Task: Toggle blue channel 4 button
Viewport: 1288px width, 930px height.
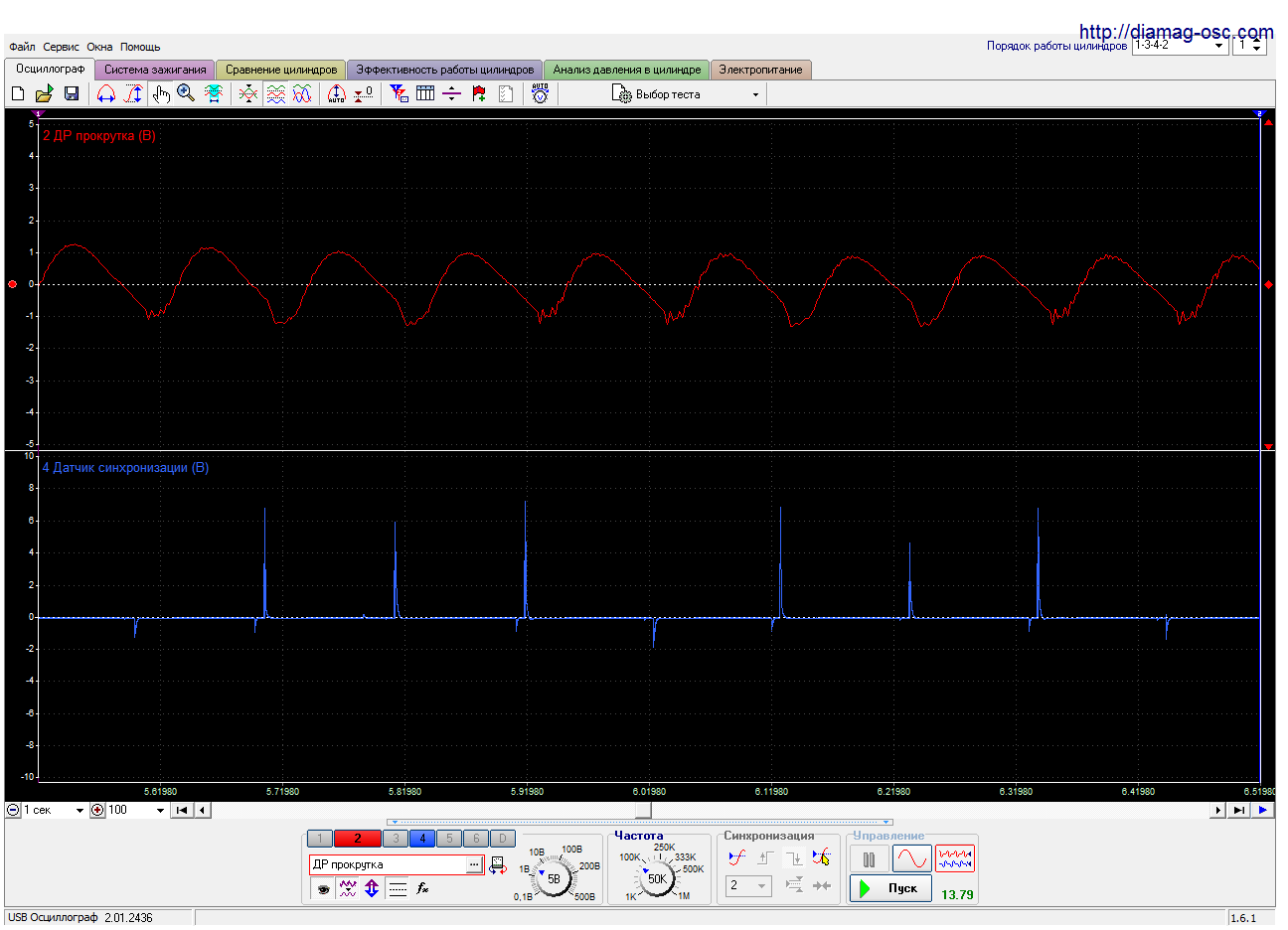Action: click(422, 839)
